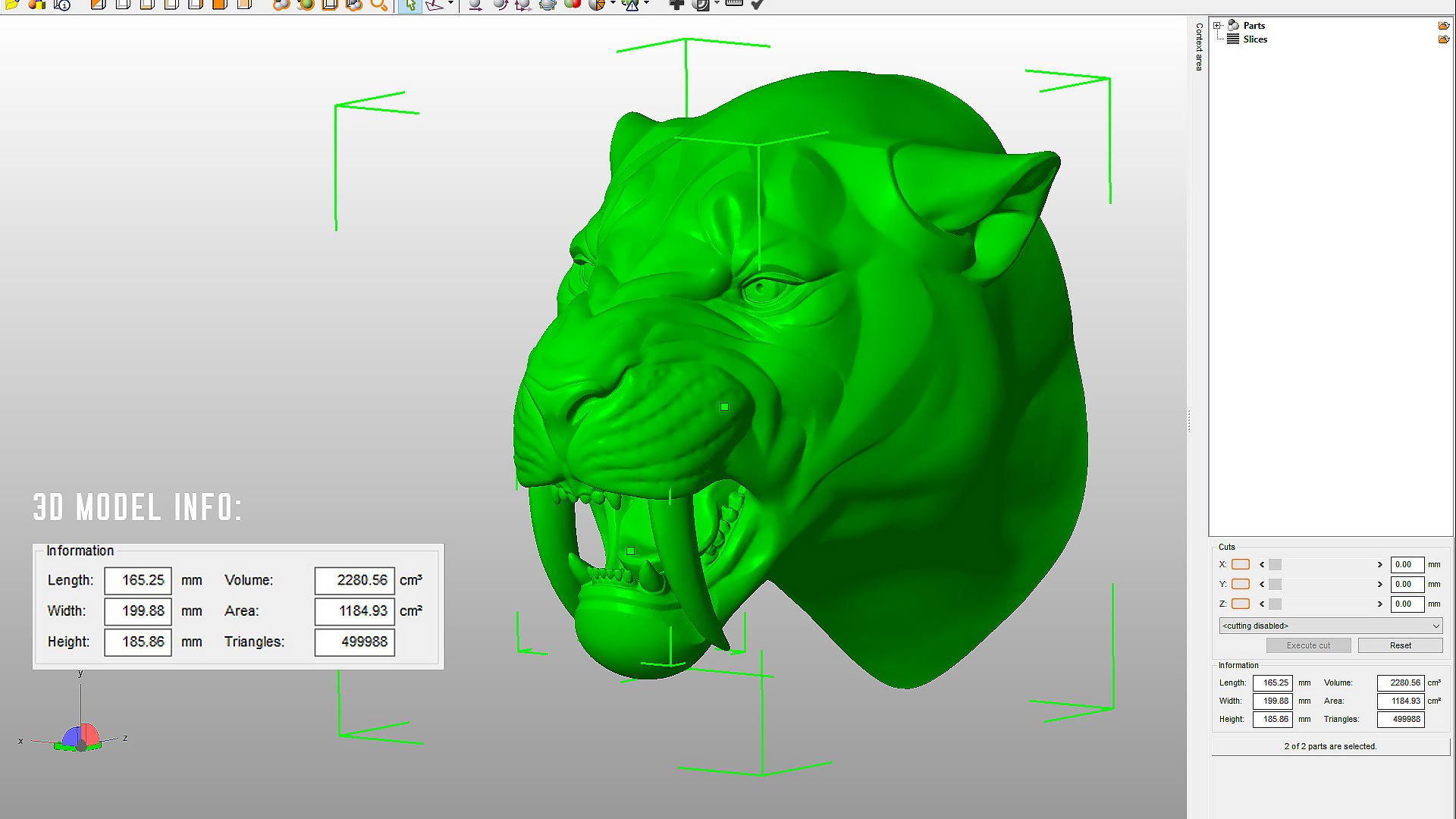Choose the move part tool

click(x=475, y=5)
